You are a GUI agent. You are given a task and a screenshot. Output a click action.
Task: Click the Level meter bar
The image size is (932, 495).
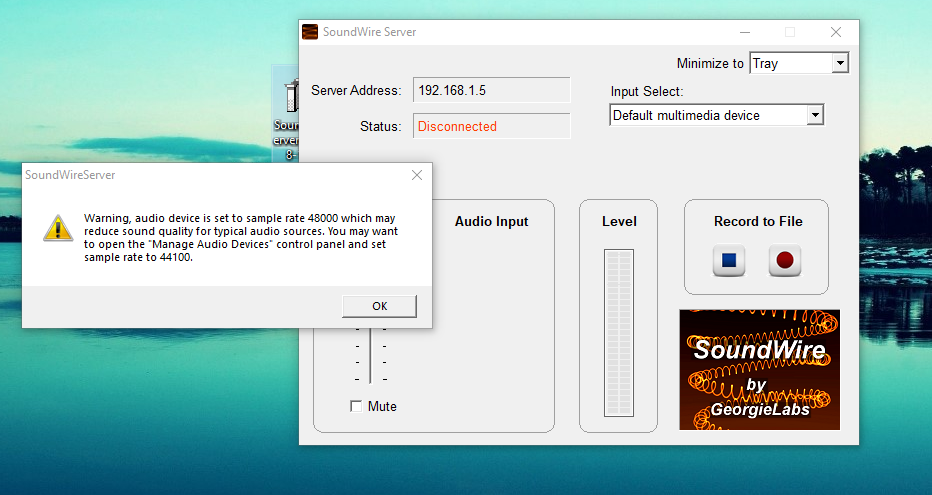[x=619, y=333]
